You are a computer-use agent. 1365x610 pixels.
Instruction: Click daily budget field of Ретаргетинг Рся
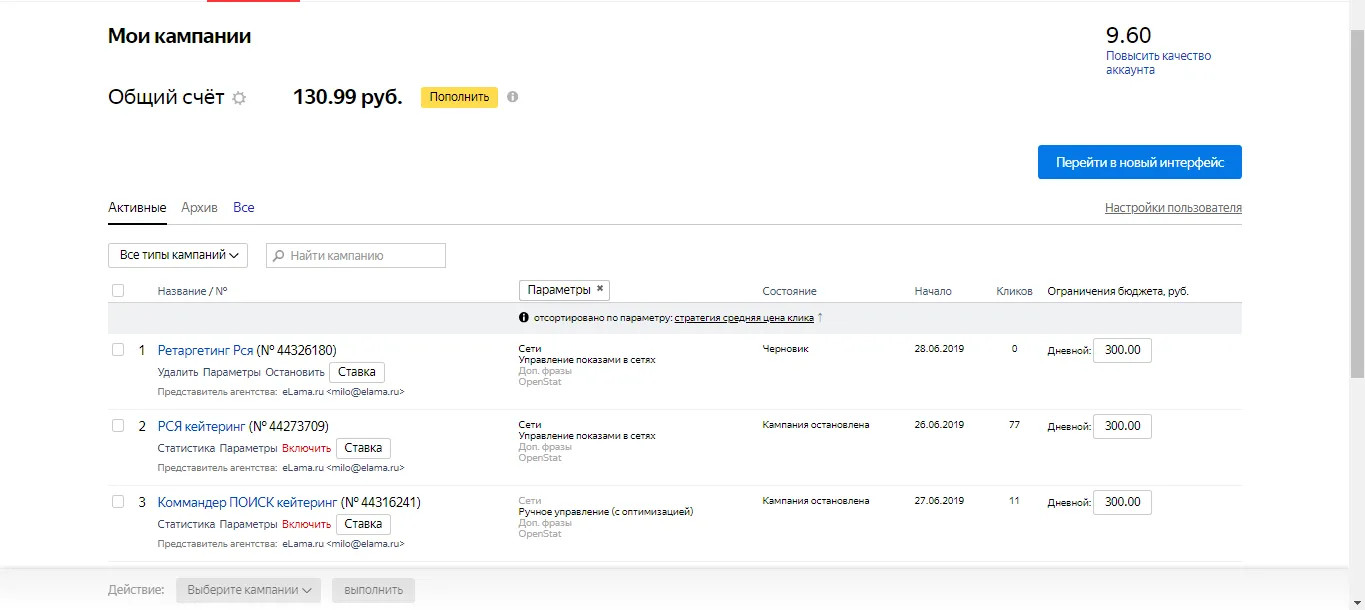(1122, 351)
